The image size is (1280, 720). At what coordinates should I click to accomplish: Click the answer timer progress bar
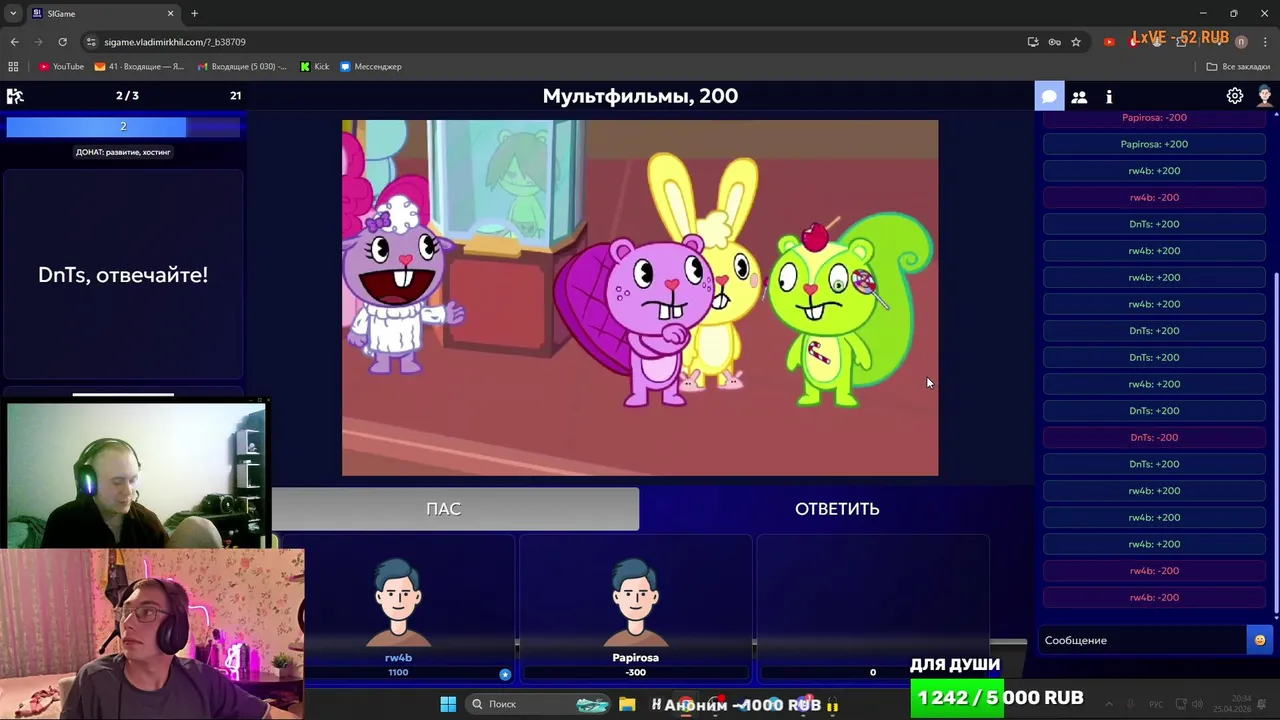pos(123,126)
